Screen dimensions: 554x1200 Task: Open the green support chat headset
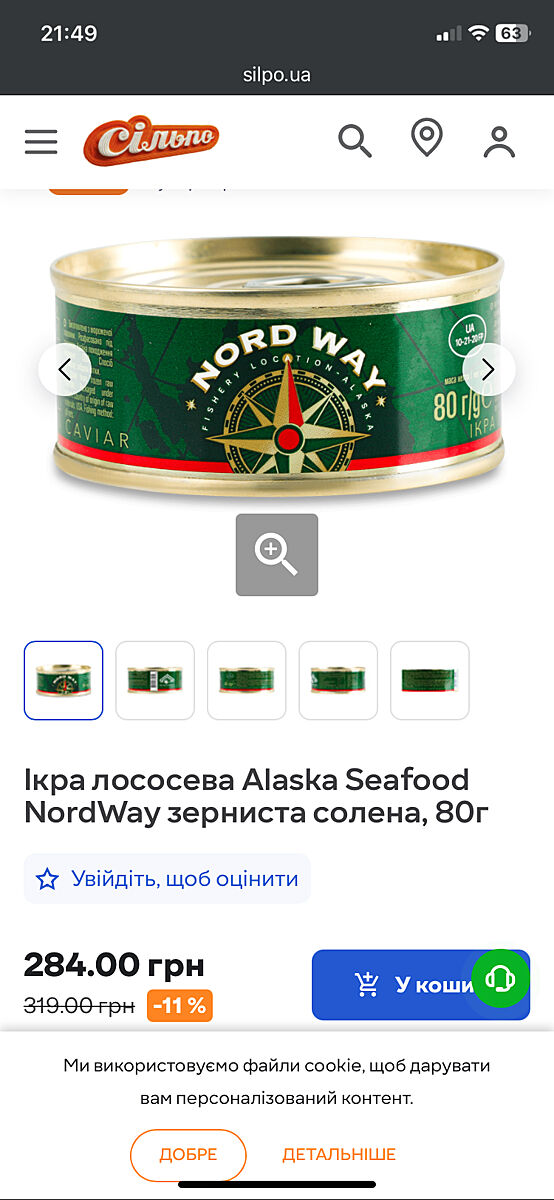point(501,978)
